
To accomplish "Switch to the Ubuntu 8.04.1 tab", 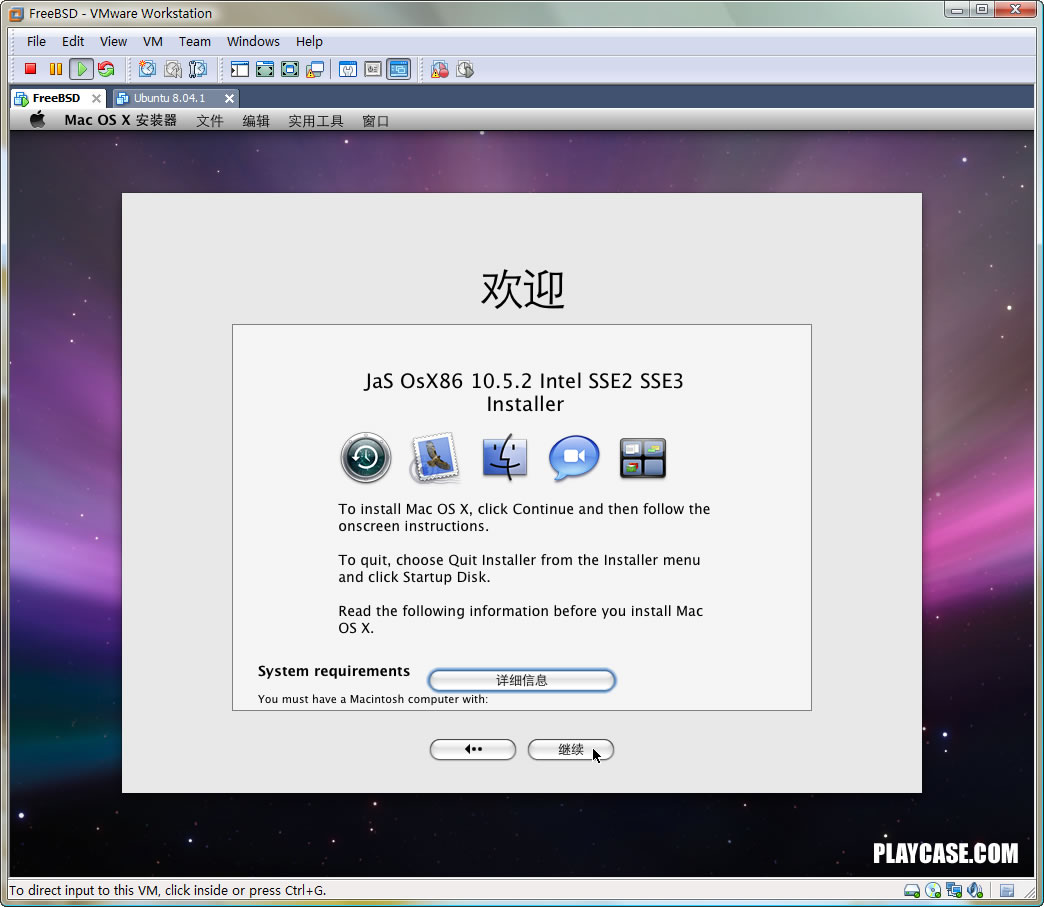I will pyautogui.click(x=169, y=98).
